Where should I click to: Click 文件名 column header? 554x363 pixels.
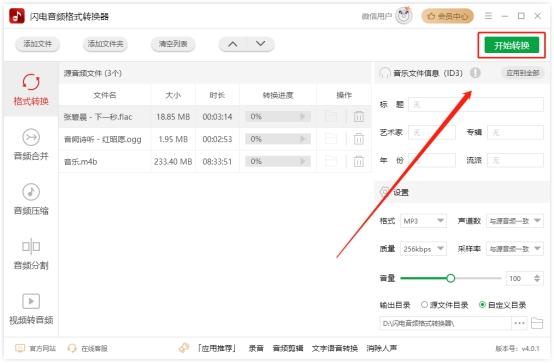pos(105,95)
